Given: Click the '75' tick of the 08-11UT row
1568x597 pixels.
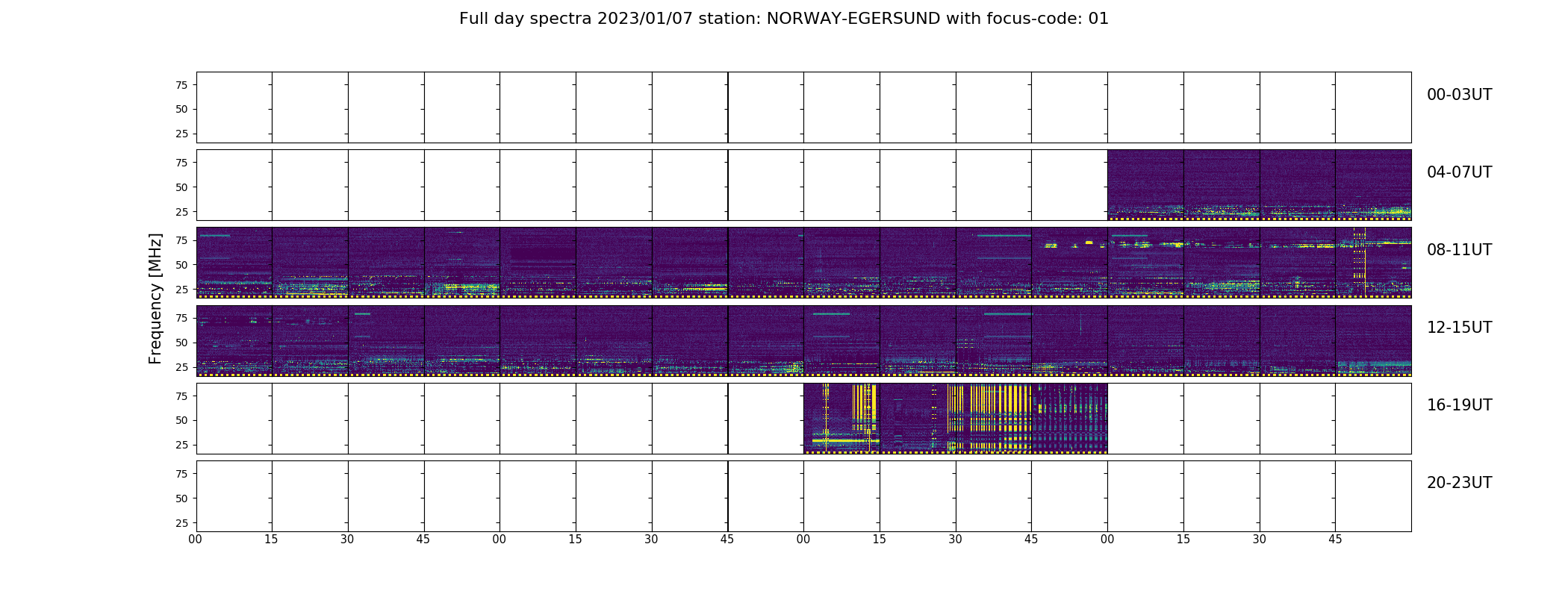Looking at the screenshot, I should coord(181,240).
